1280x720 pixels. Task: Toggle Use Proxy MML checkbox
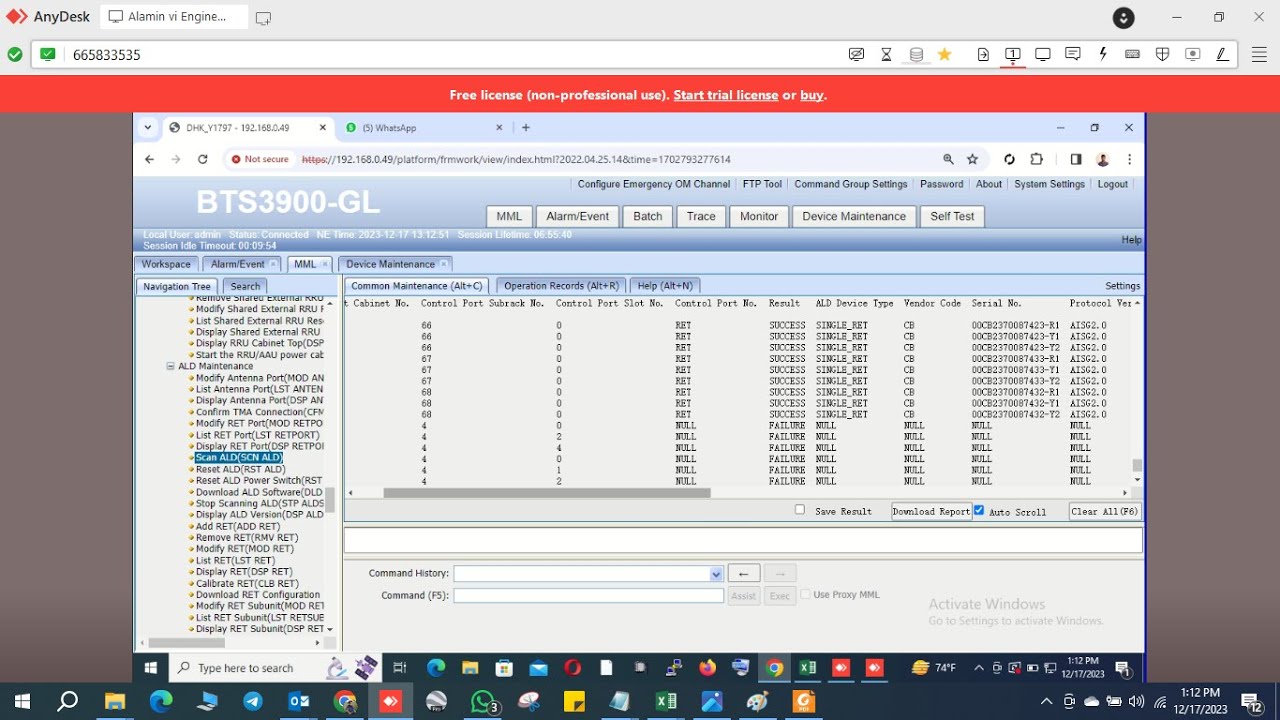coord(805,594)
